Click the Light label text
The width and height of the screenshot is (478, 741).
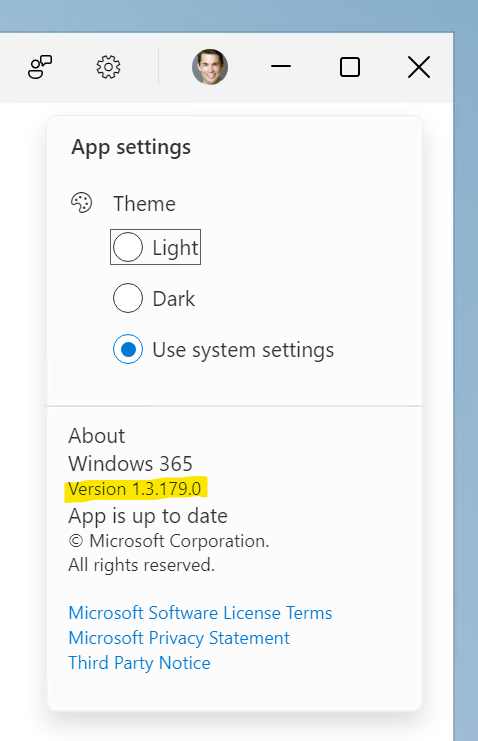175,248
